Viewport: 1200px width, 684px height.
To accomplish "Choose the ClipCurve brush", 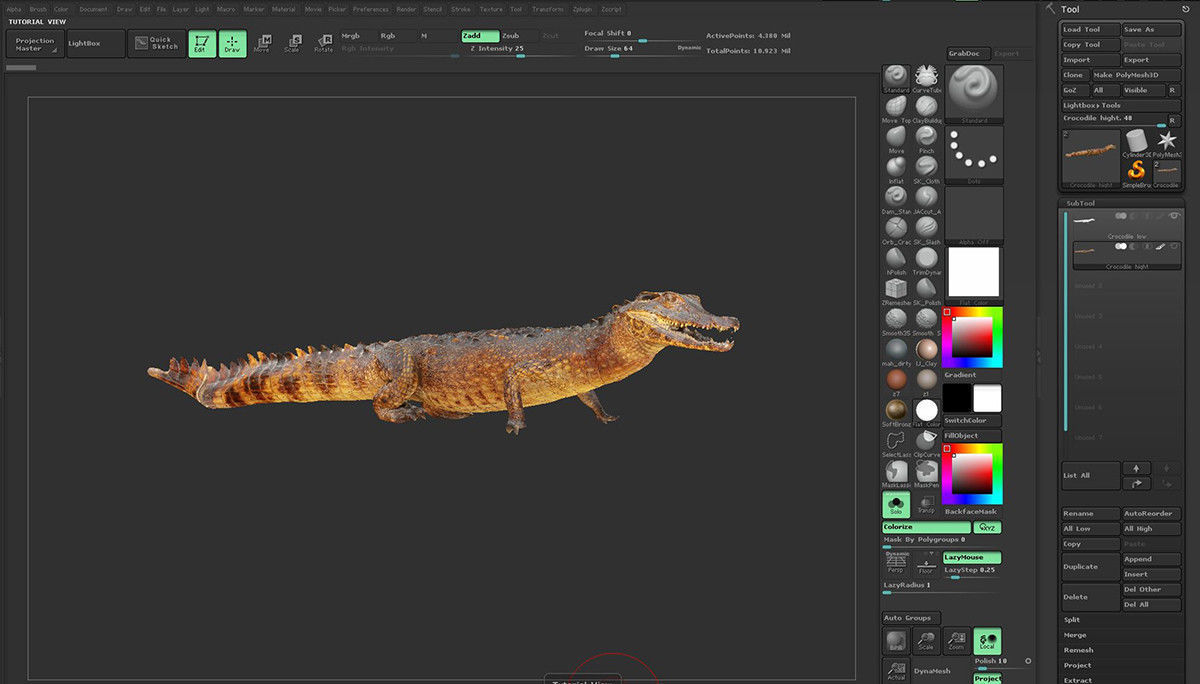I will [x=927, y=441].
